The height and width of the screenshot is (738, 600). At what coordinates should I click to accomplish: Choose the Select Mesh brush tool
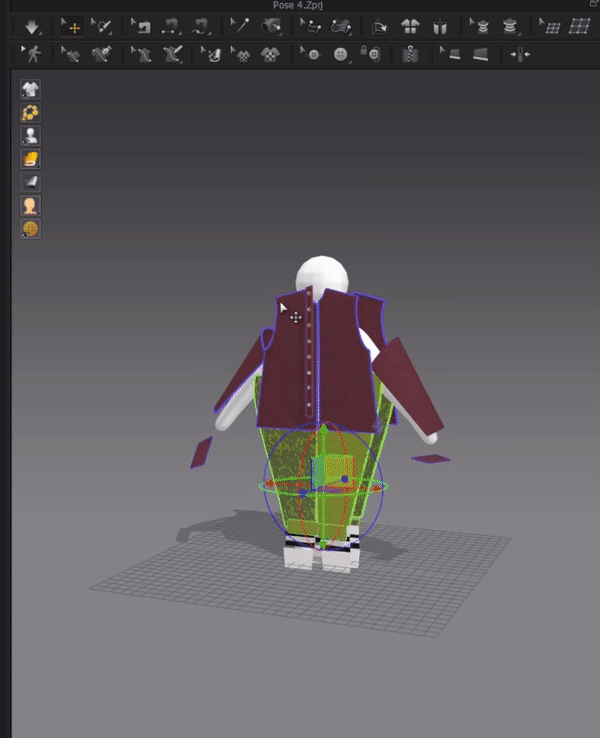coord(101,26)
